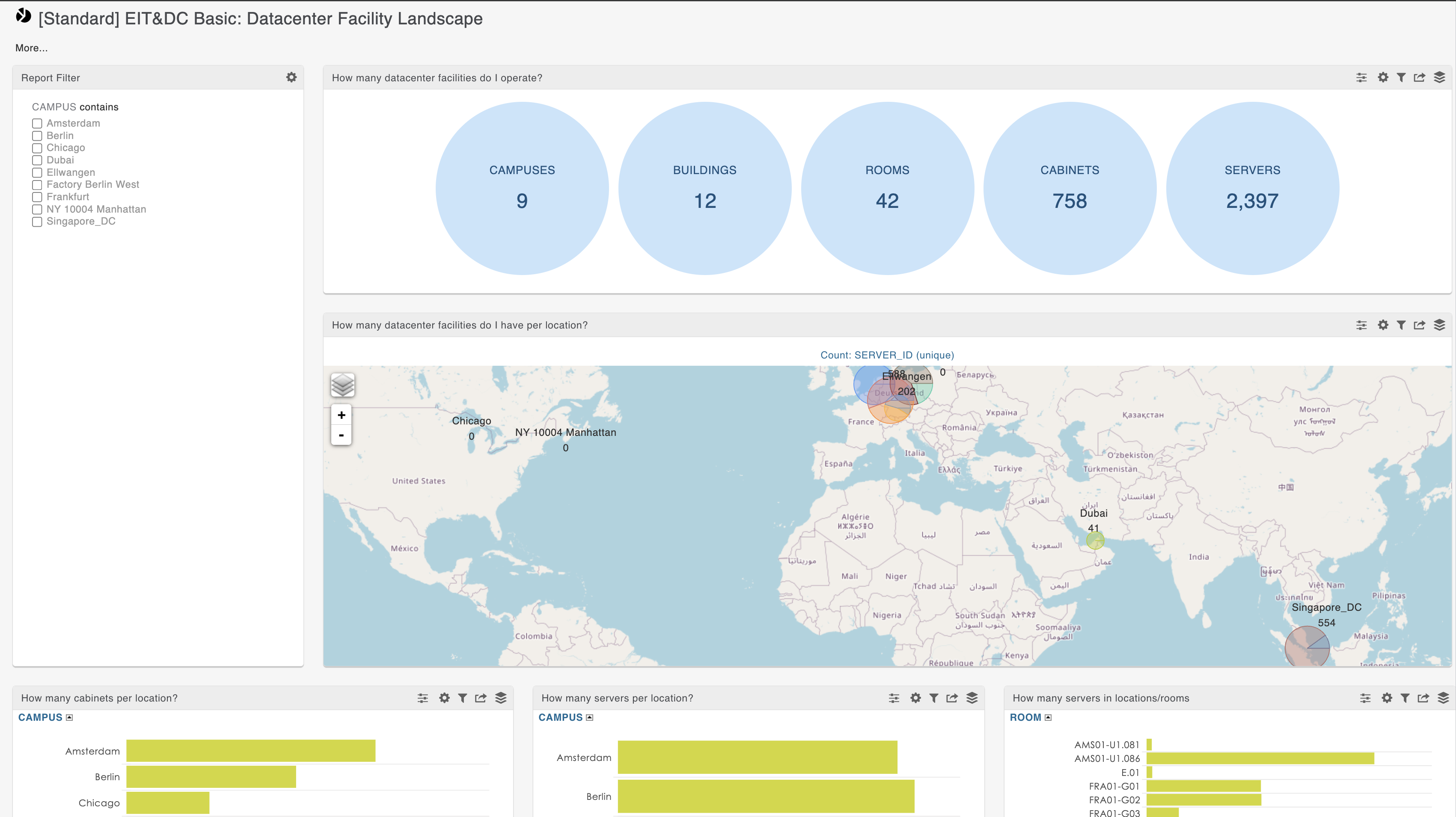Tick the Singapore_DC checkbox
The width and height of the screenshot is (1456, 817).
point(37,222)
